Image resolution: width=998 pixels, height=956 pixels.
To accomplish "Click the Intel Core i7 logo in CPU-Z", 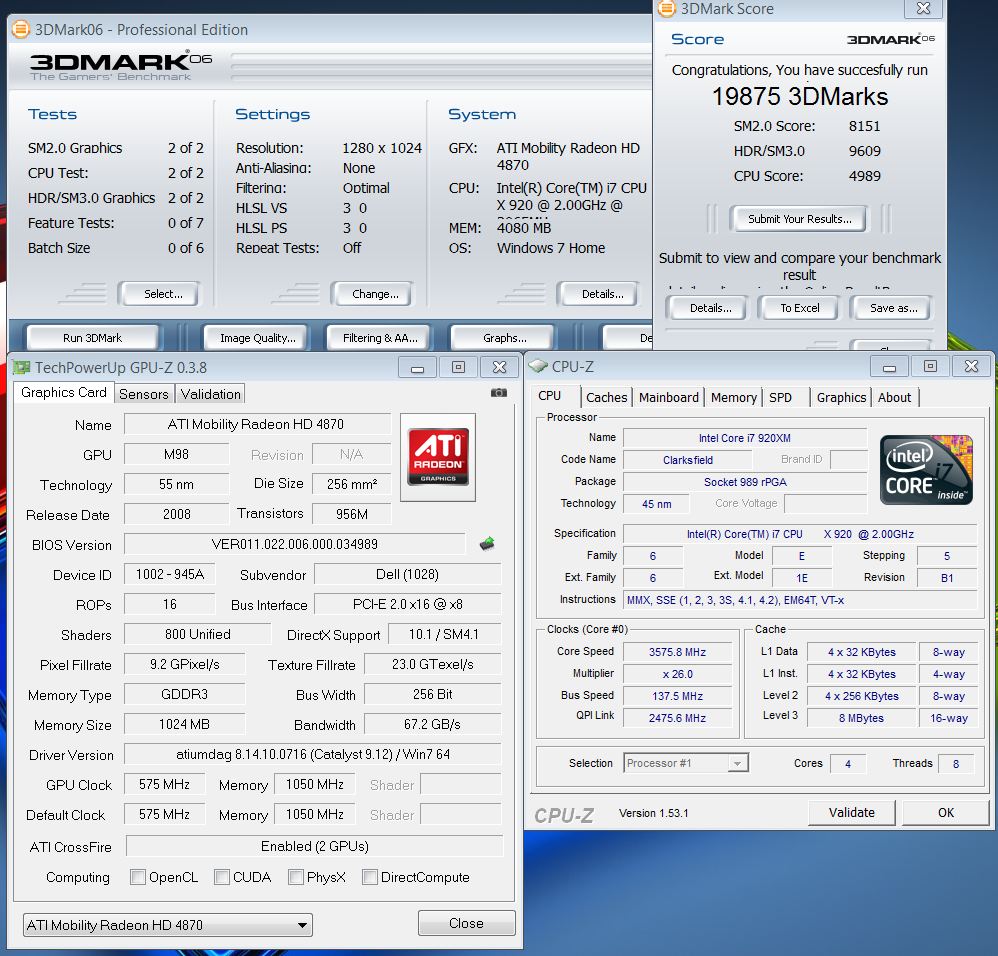I will [x=926, y=470].
